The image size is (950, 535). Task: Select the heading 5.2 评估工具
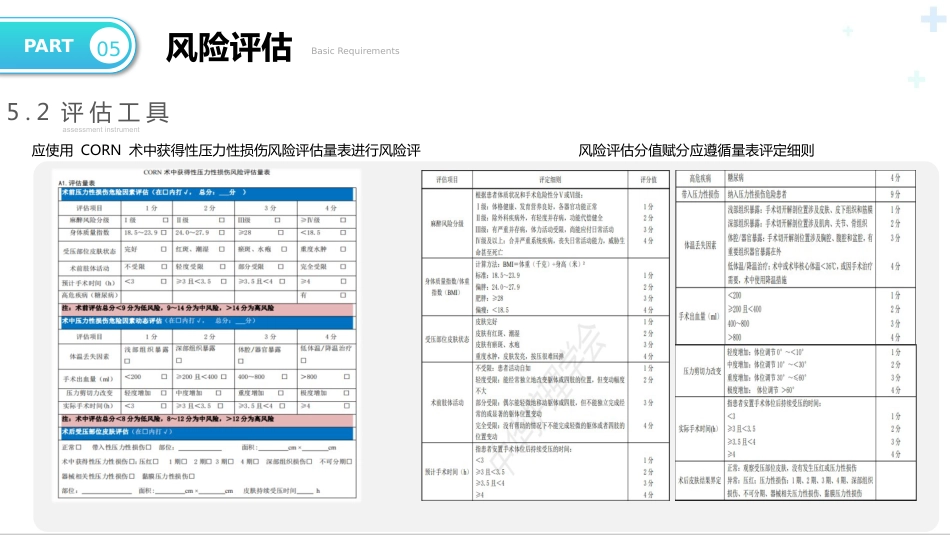(88, 112)
